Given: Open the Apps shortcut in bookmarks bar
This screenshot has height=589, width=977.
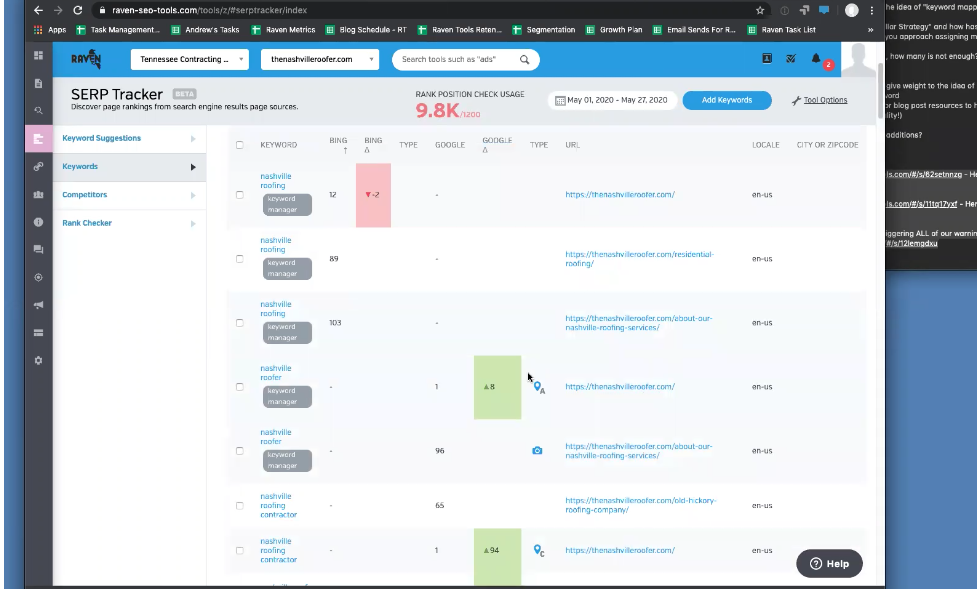Looking at the screenshot, I should point(49,29).
